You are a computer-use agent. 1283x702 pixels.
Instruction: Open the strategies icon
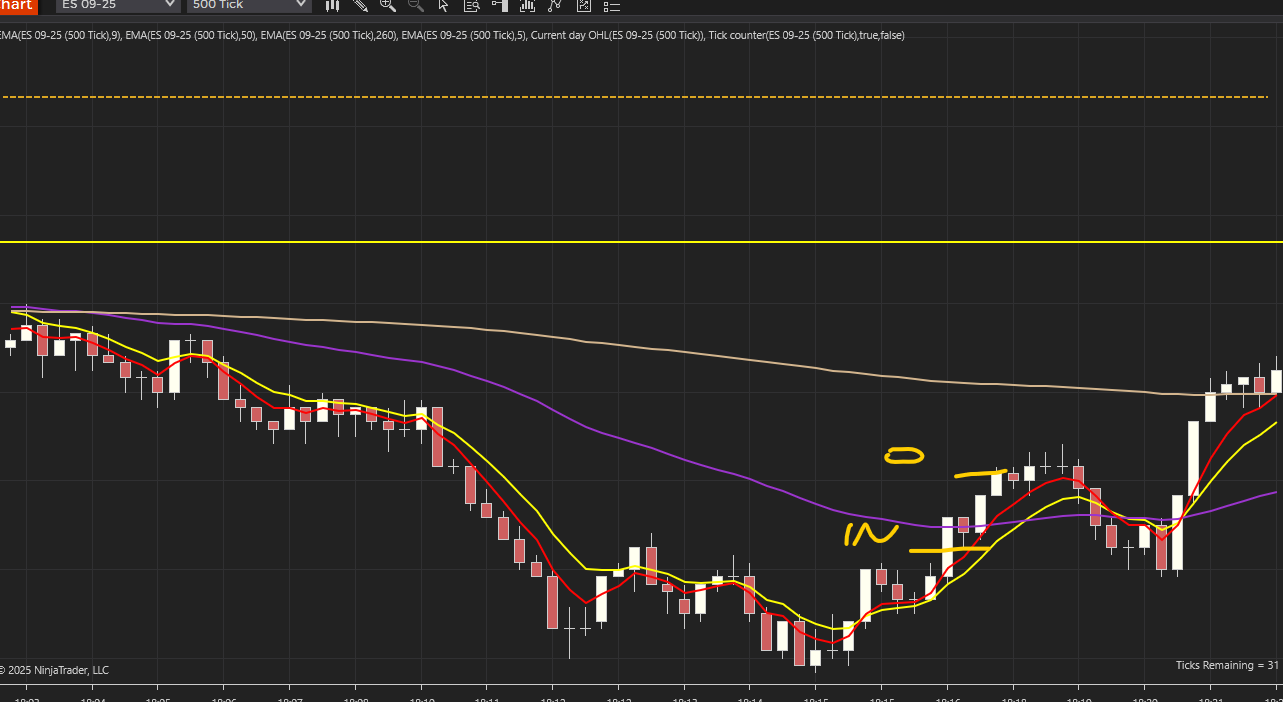555,5
